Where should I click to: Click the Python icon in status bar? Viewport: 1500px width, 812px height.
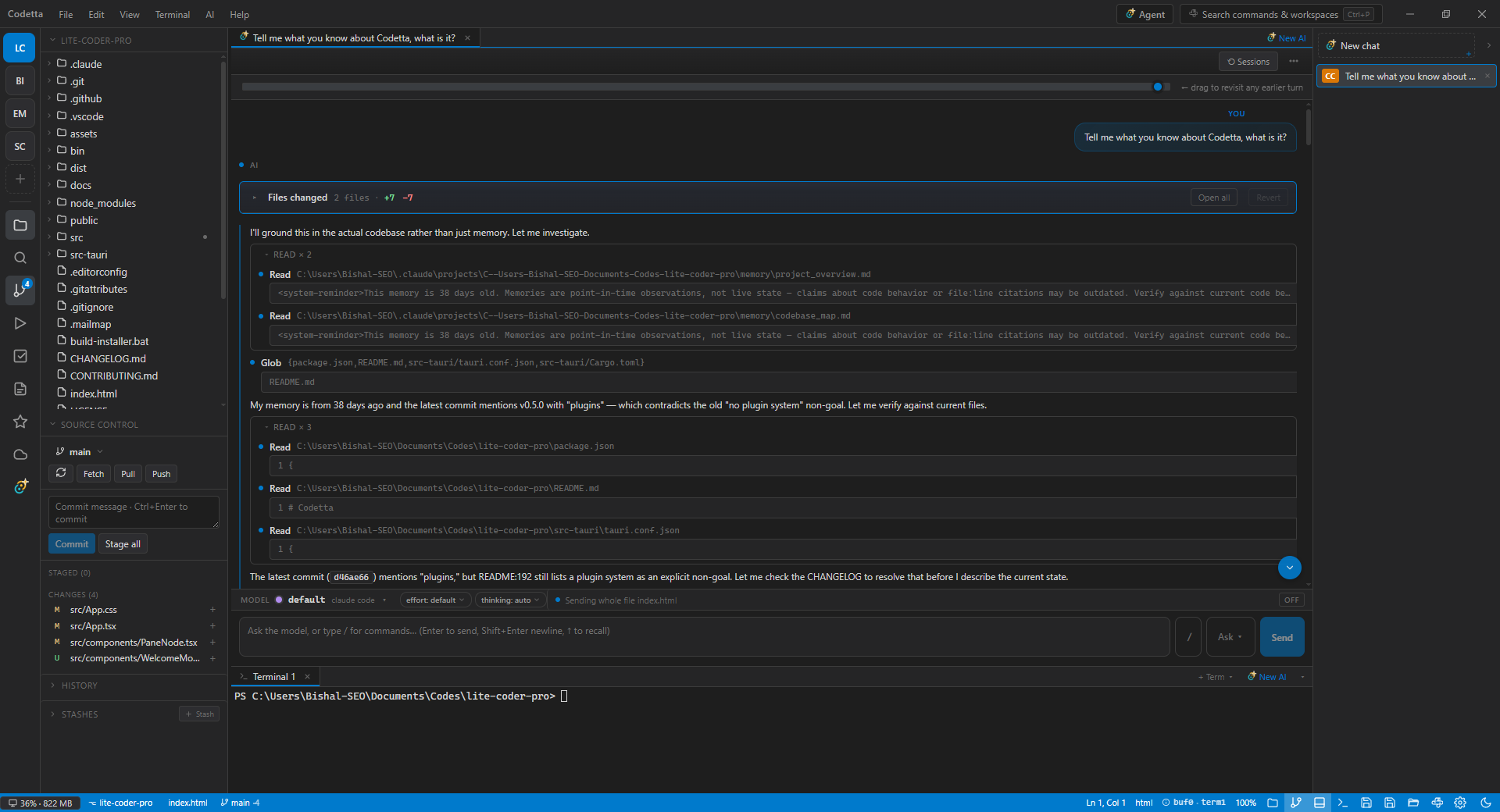coord(1437,803)
